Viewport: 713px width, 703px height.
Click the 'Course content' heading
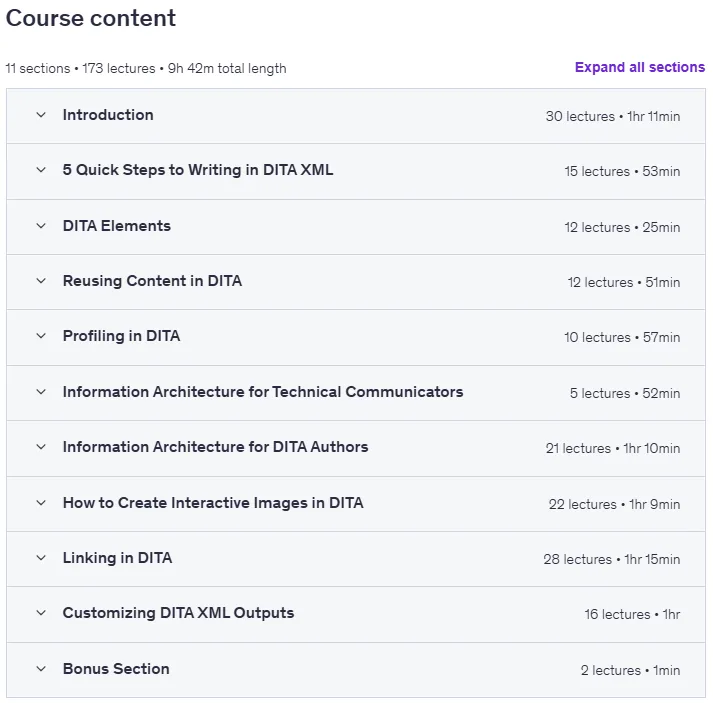point(91,18)
